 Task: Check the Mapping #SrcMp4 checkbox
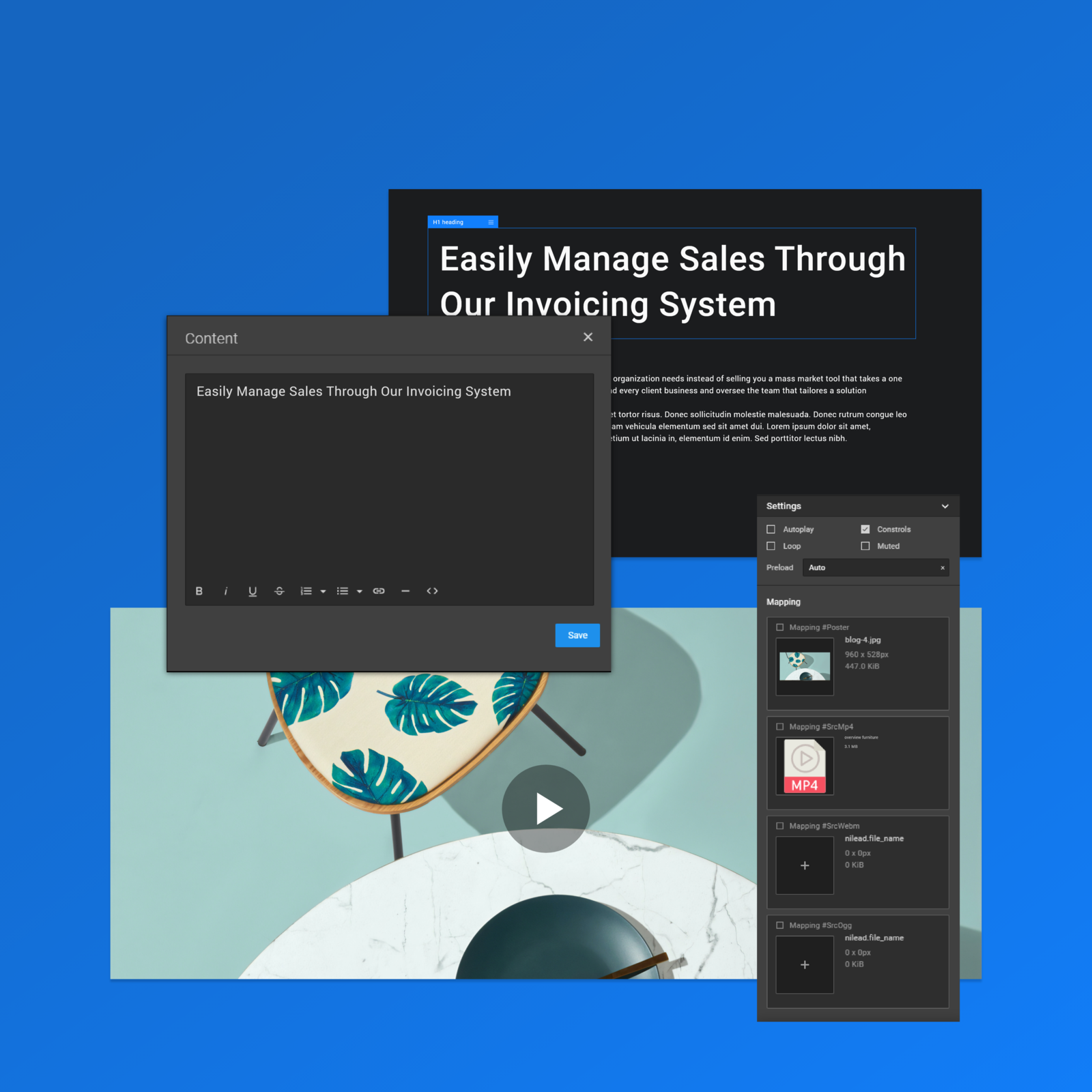click(780, 727)
